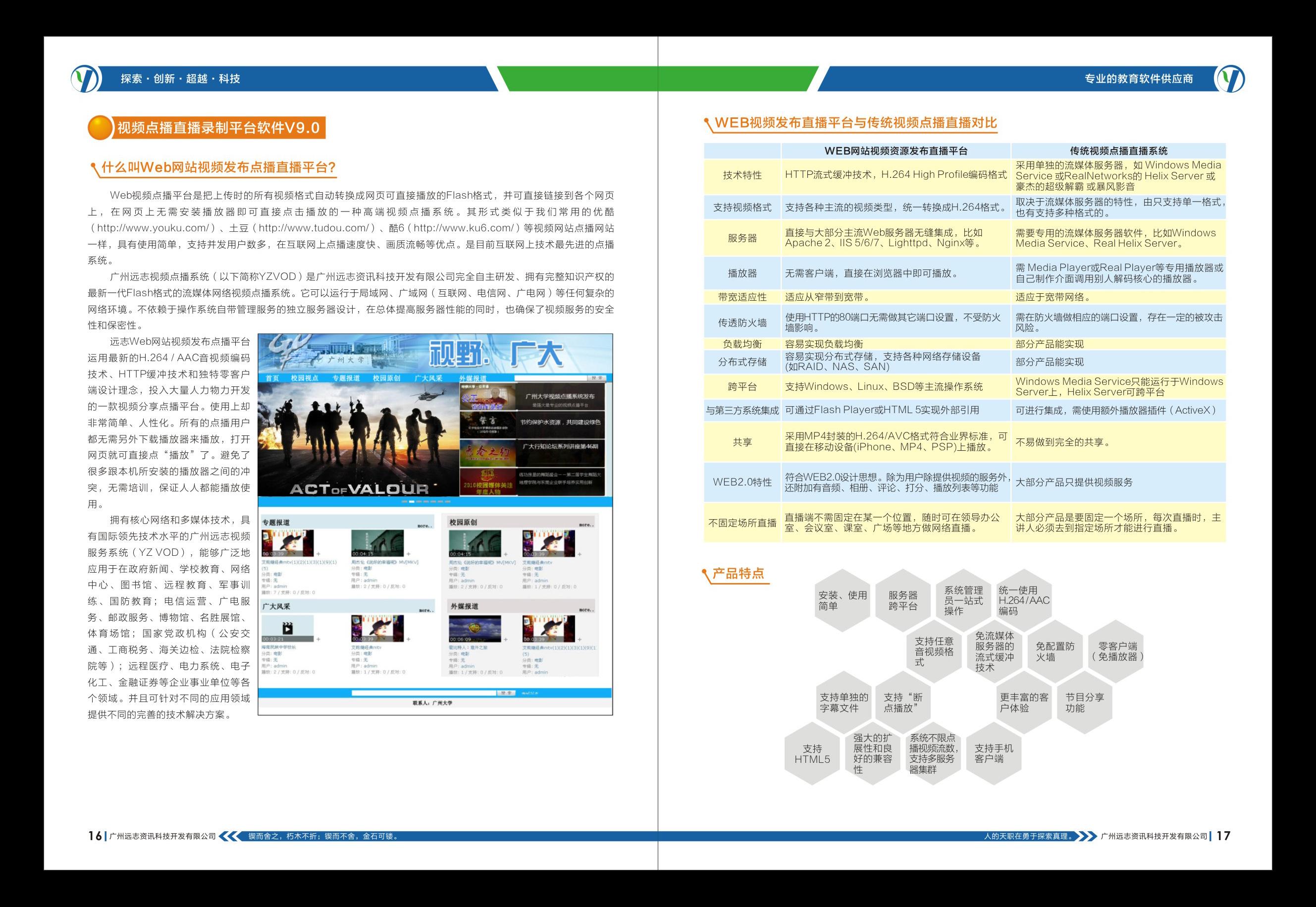This screenshot has width=1316, height=907.
Task: Click the left-pointing chevrons in footer
Action: (229, 836)
